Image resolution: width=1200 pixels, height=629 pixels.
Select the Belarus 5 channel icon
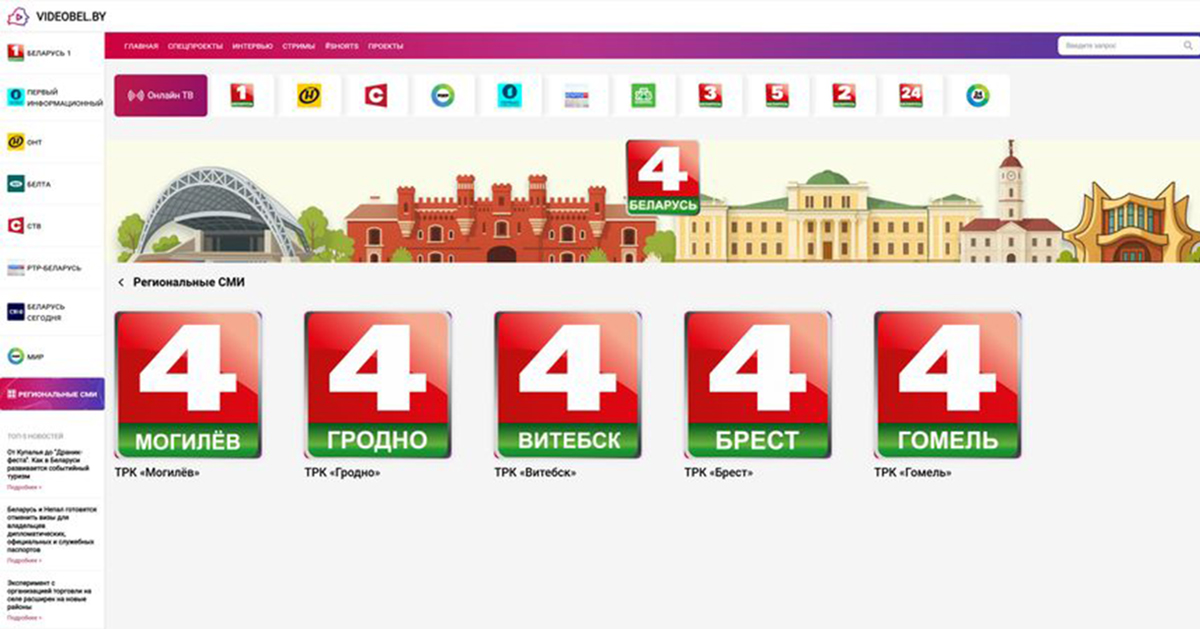point(778,96)
